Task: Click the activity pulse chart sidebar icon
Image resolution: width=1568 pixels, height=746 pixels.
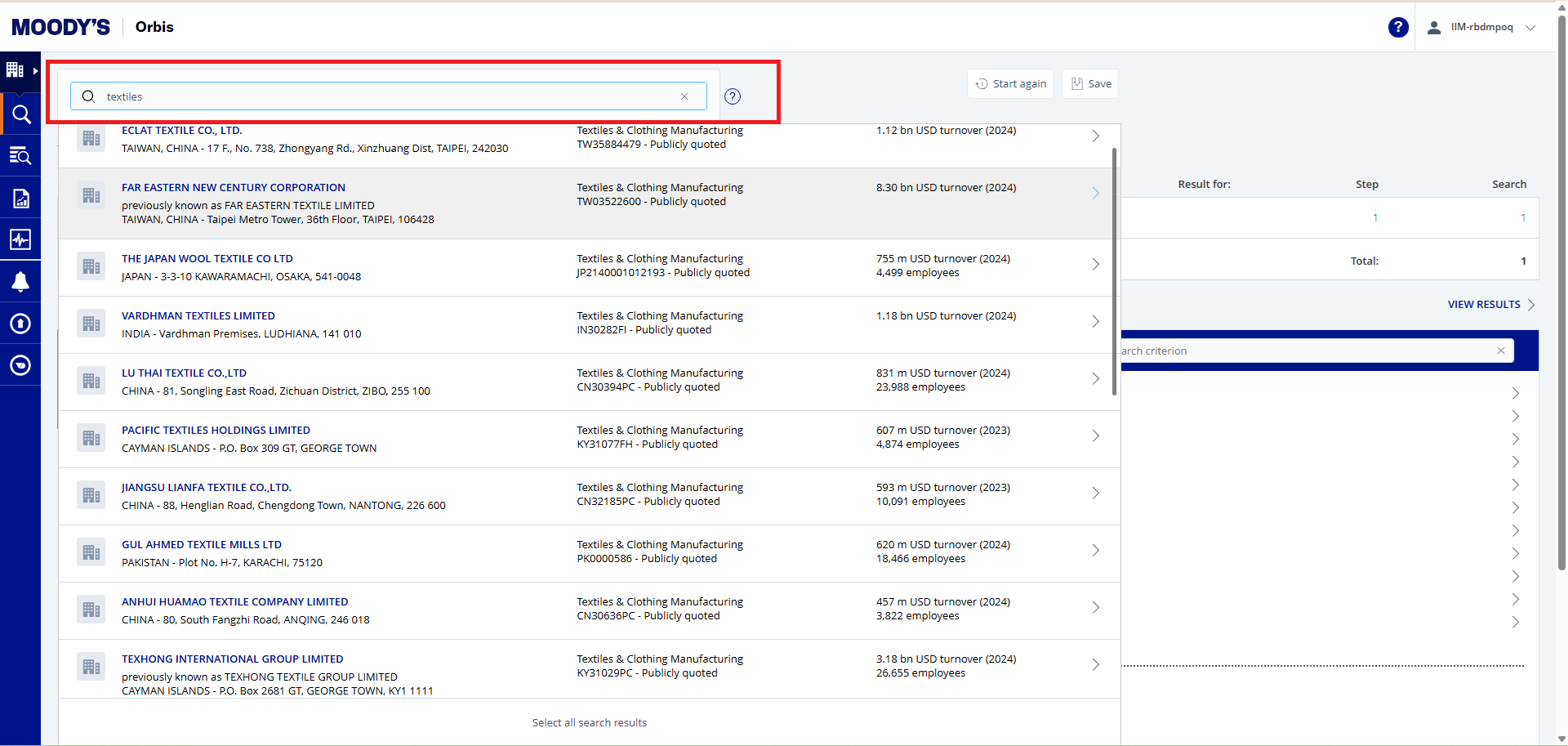Action: tap(21, 239)
